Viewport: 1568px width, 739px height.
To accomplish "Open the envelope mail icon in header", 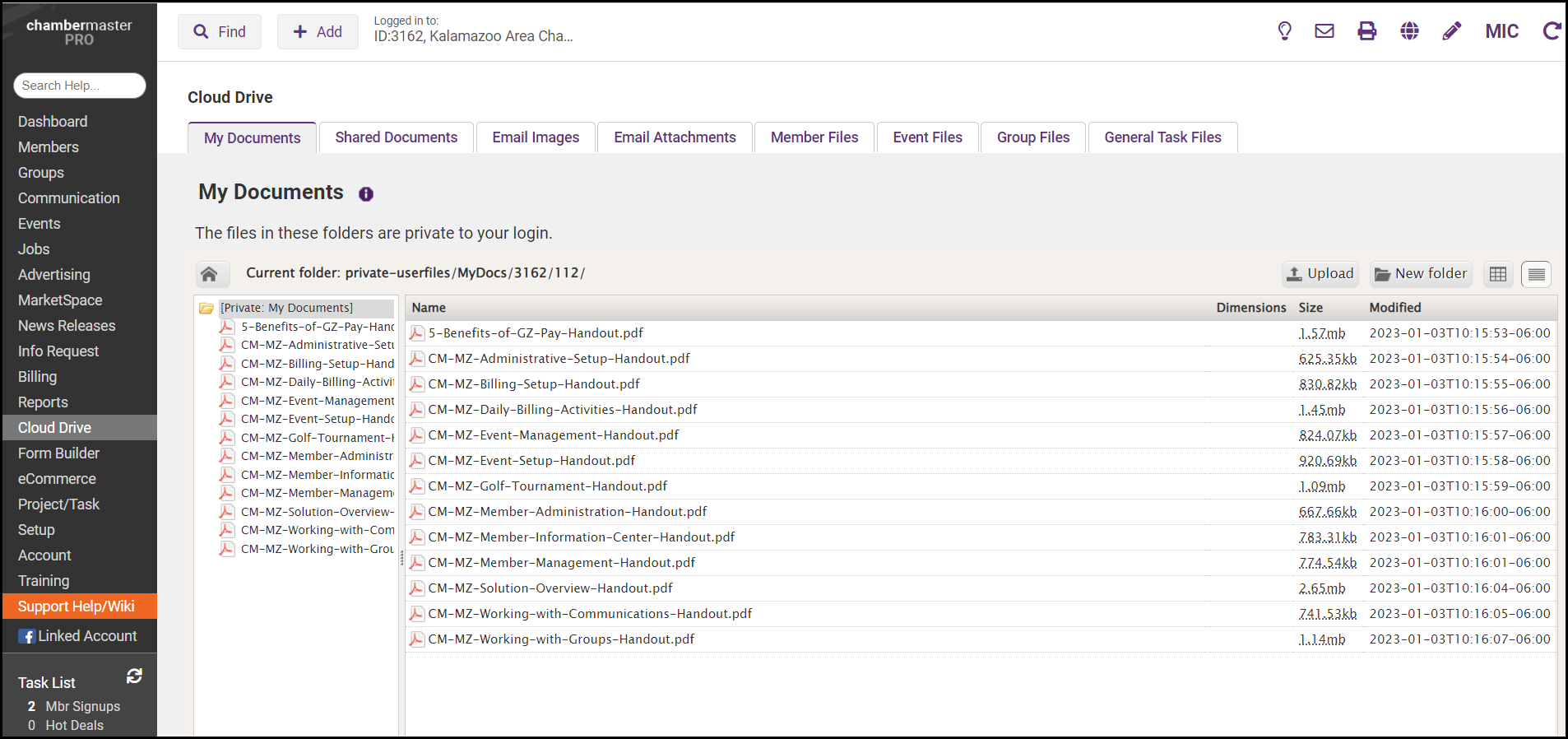I will click(1324, 31).
